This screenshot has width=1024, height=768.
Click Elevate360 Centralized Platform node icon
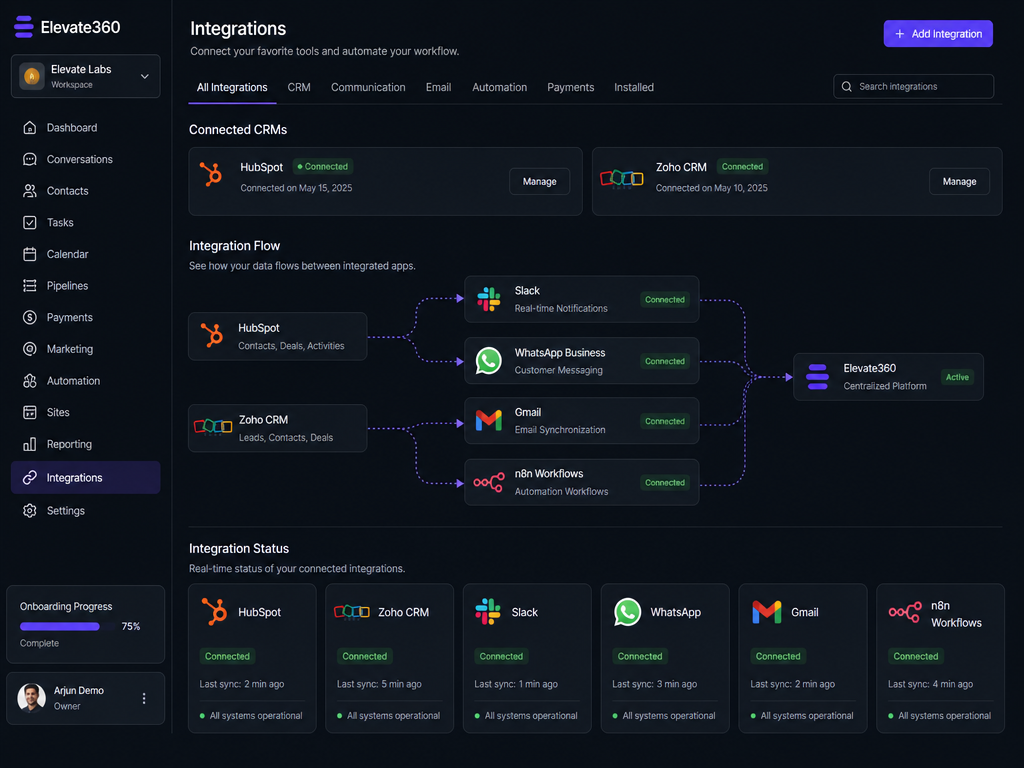pos(817,377)
